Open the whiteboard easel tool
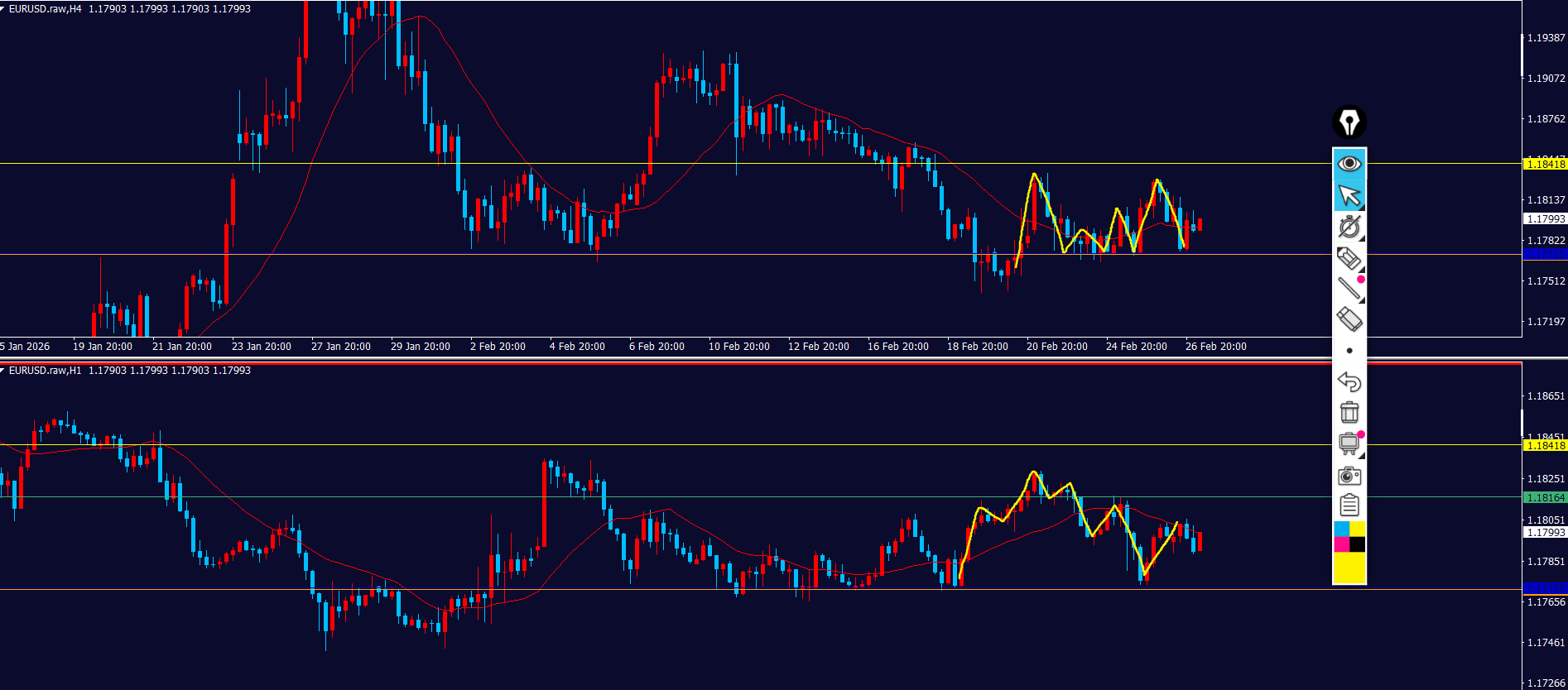 click(x=1349, y=443)
